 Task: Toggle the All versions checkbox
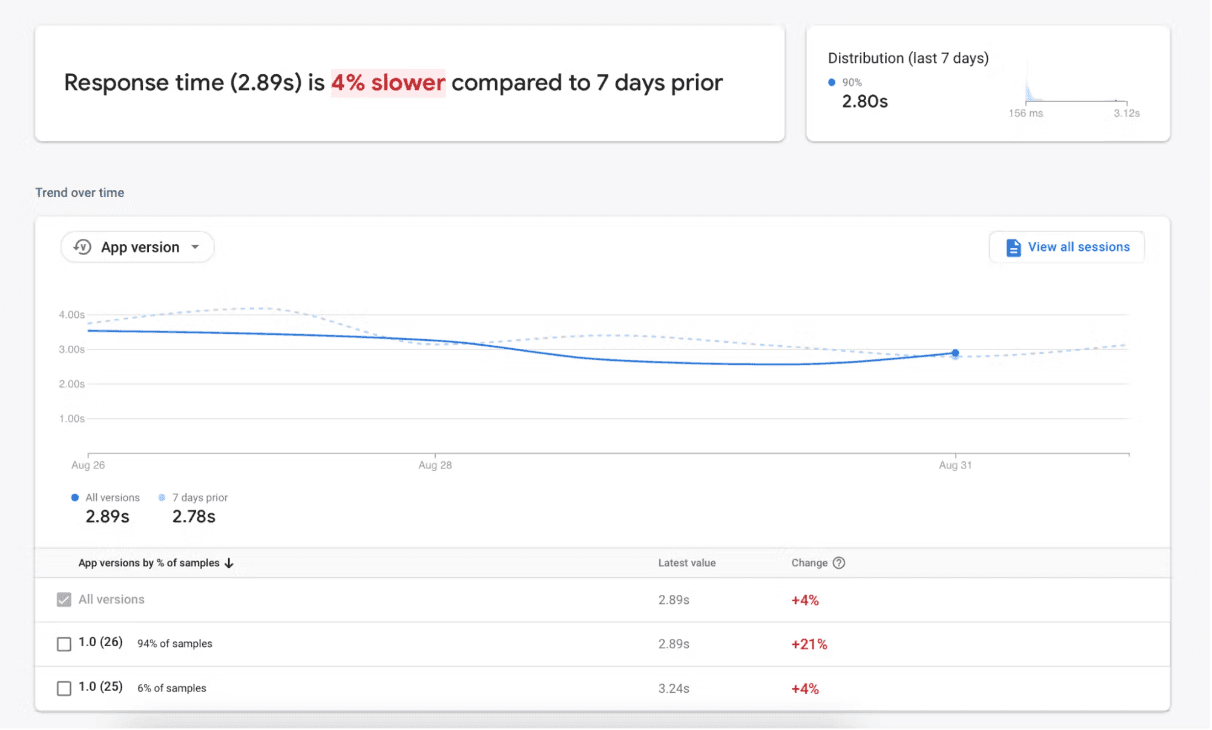point(64,600)
